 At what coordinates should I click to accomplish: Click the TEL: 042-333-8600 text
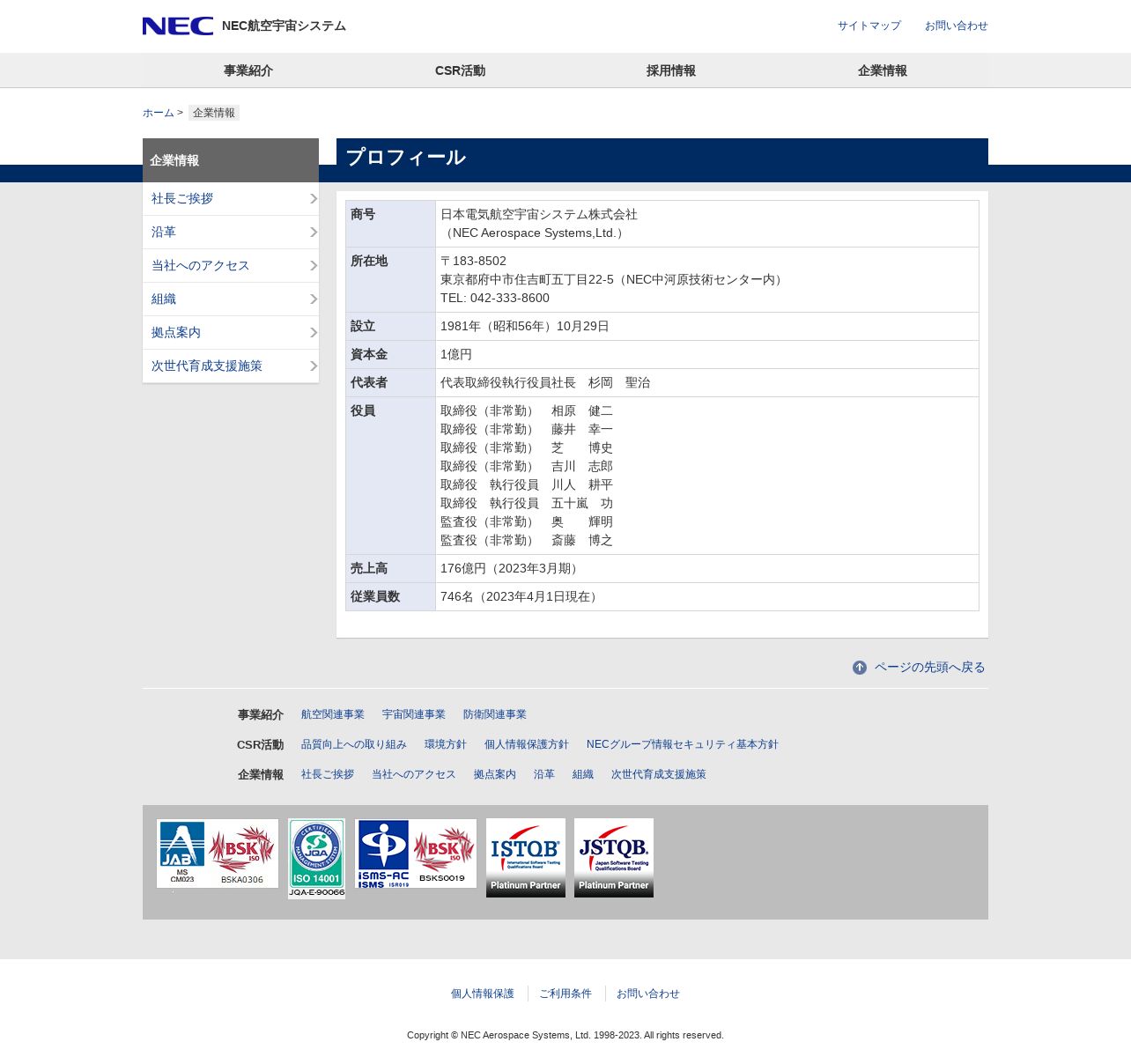[495, 299]
